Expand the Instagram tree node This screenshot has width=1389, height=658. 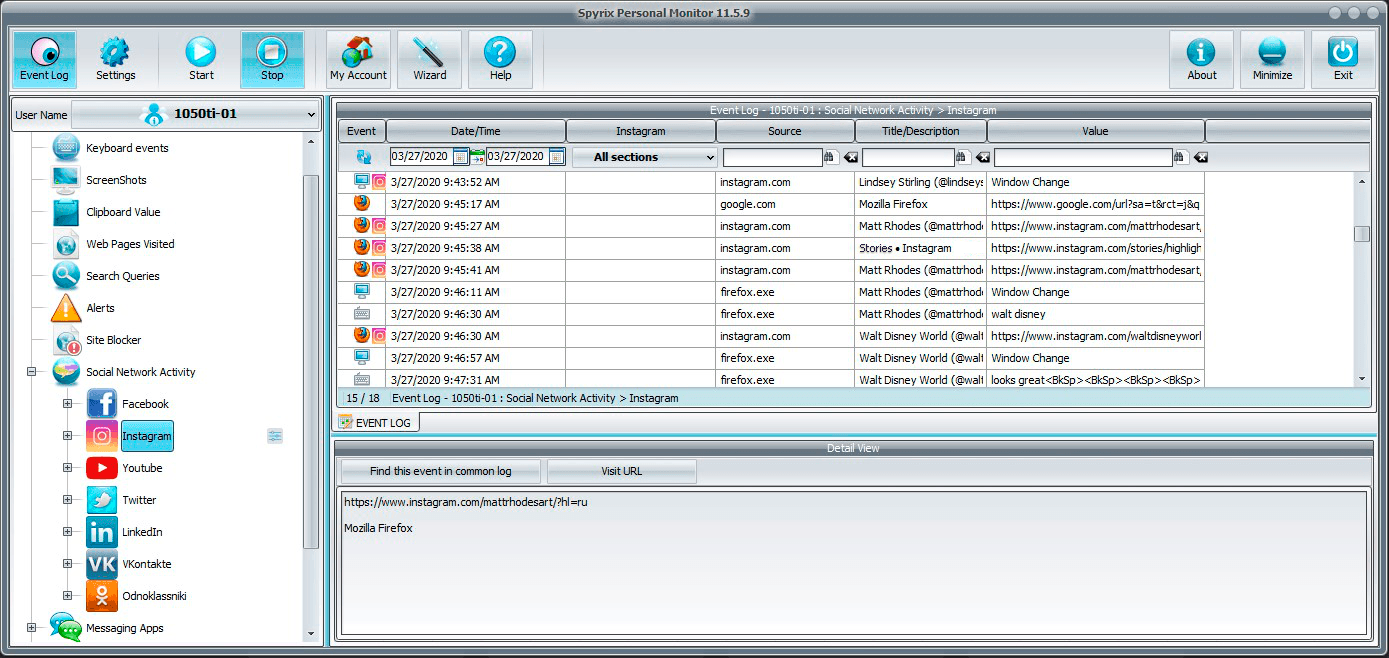point(68,436)
